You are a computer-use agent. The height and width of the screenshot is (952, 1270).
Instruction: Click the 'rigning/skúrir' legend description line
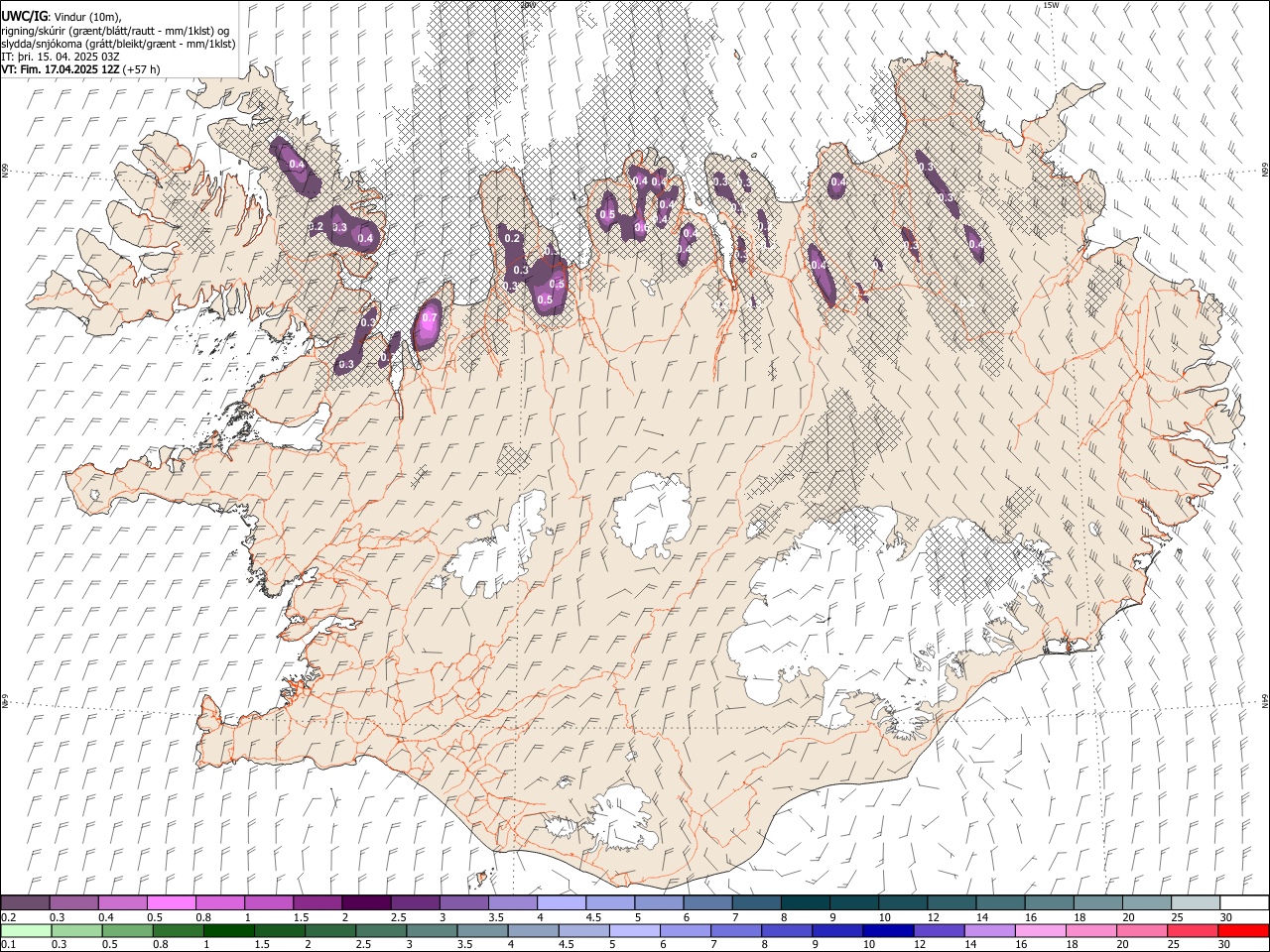click(x=115, y=31)
